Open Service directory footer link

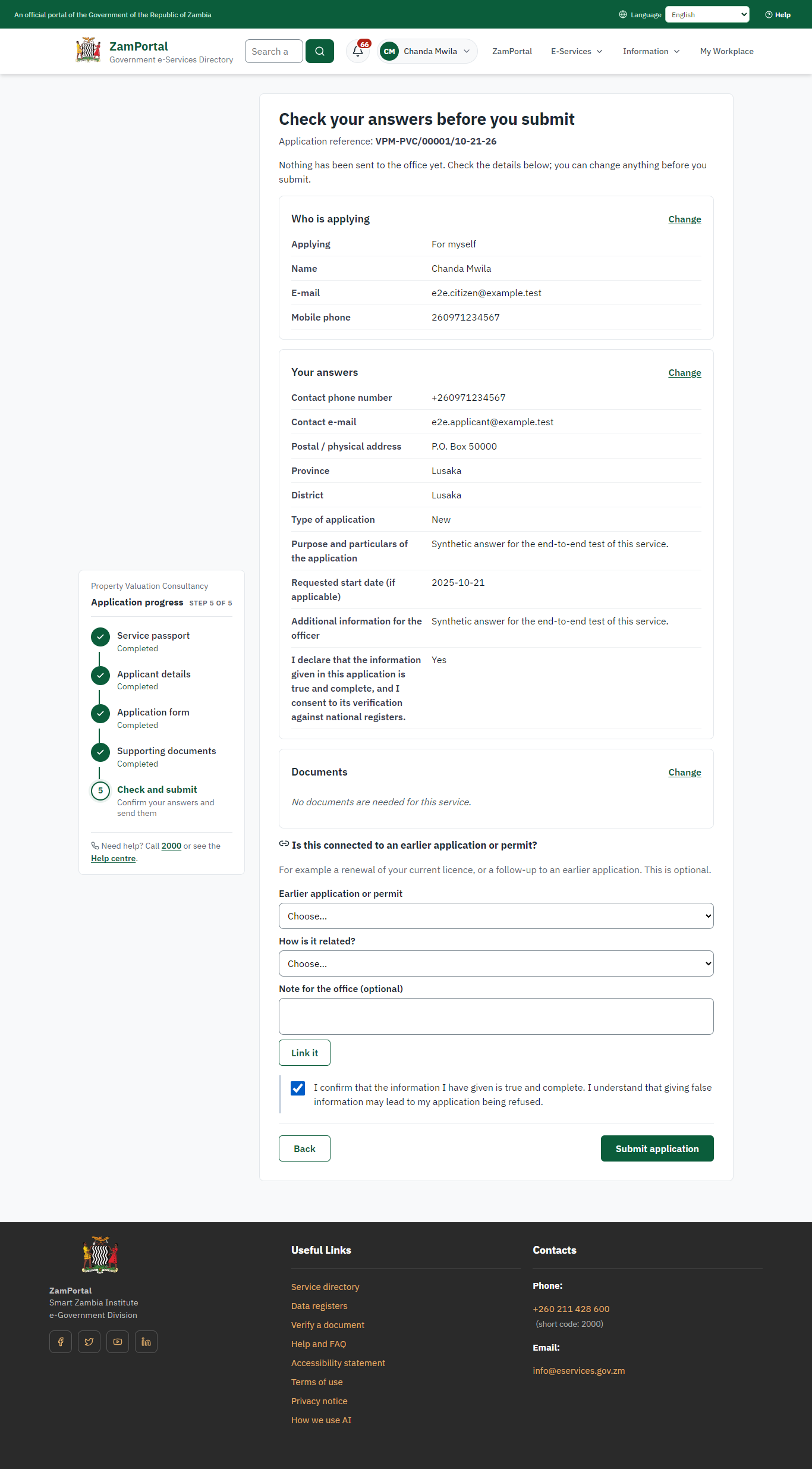point(325,1287)
